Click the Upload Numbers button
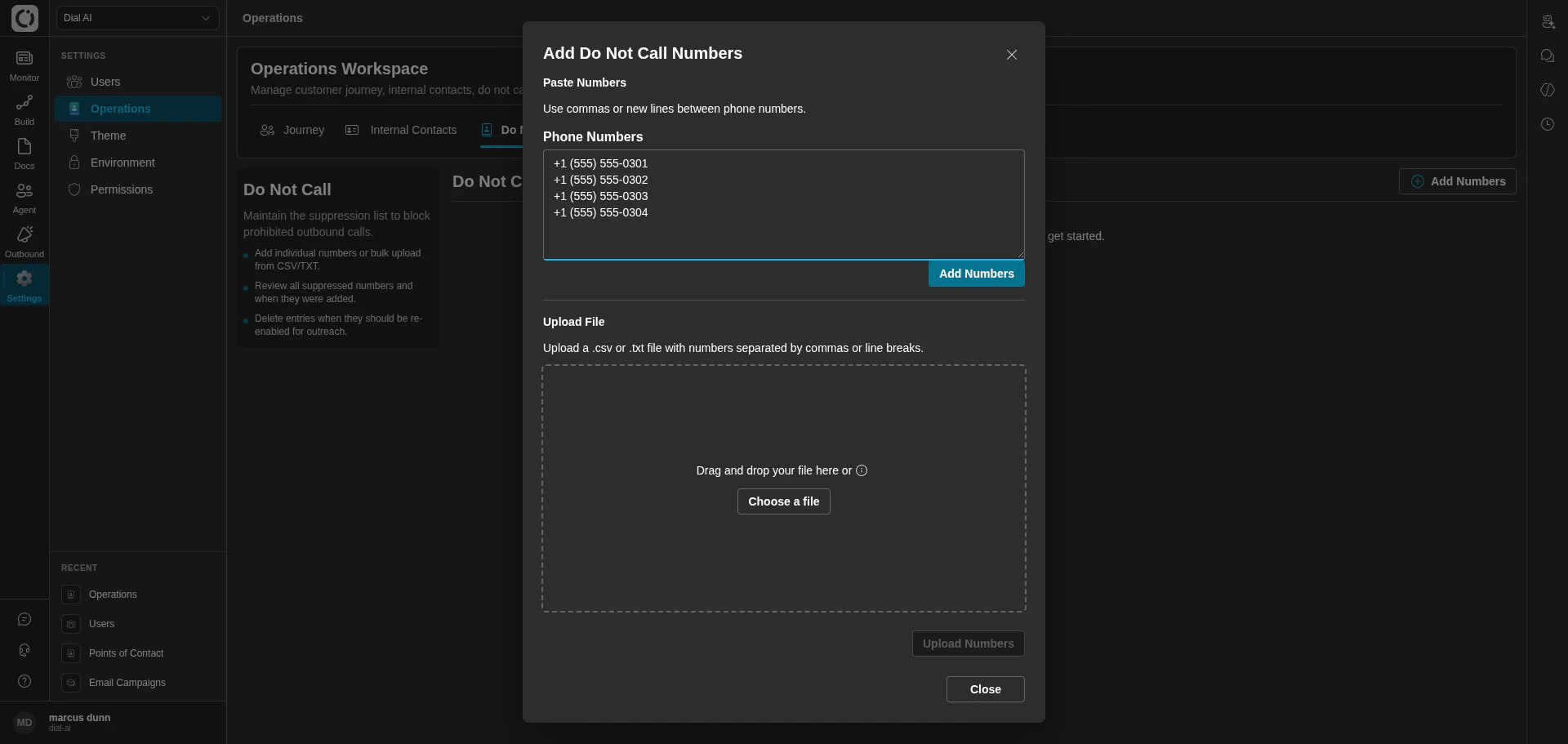The height and width of the screenshot is (744, 1568). coord(969,644)
